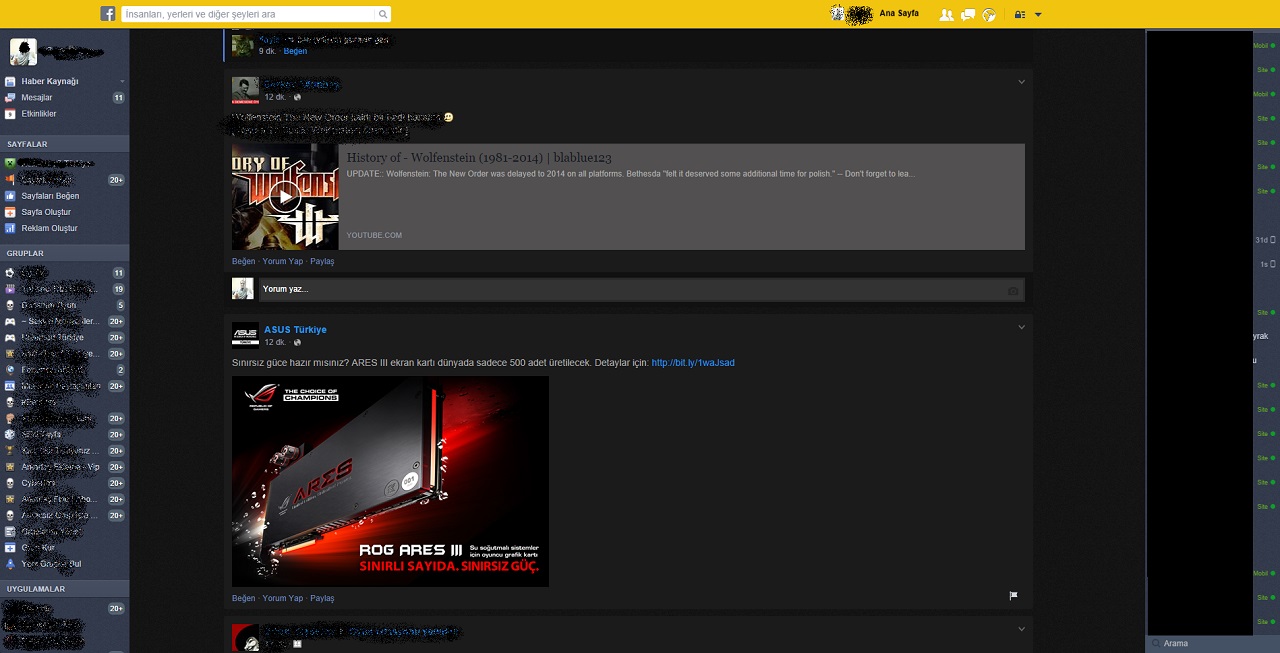This screenshot has height=653, width=1280.
Task: Click the flag icon on ASUS post
Action: [1013, 595]
